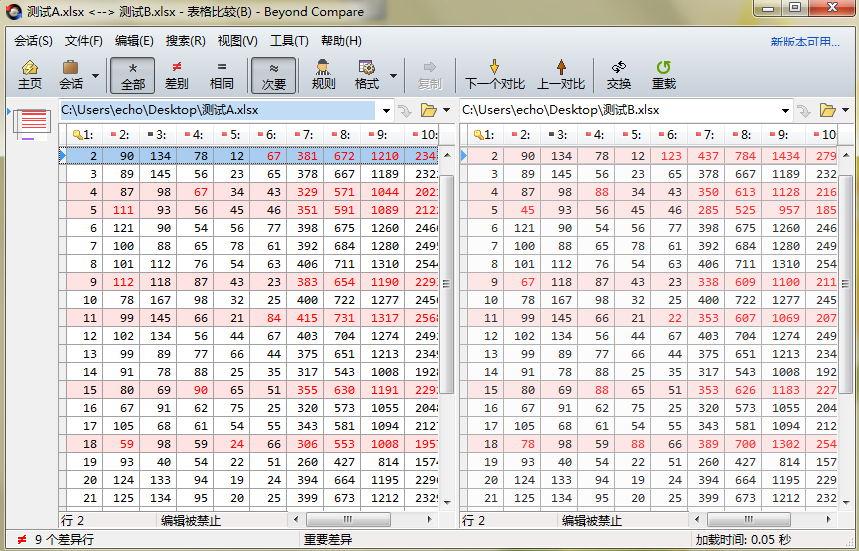The image size is (859, 551).
Task: Click the 新版本可用 update link
Action: [x=805, y=42]
